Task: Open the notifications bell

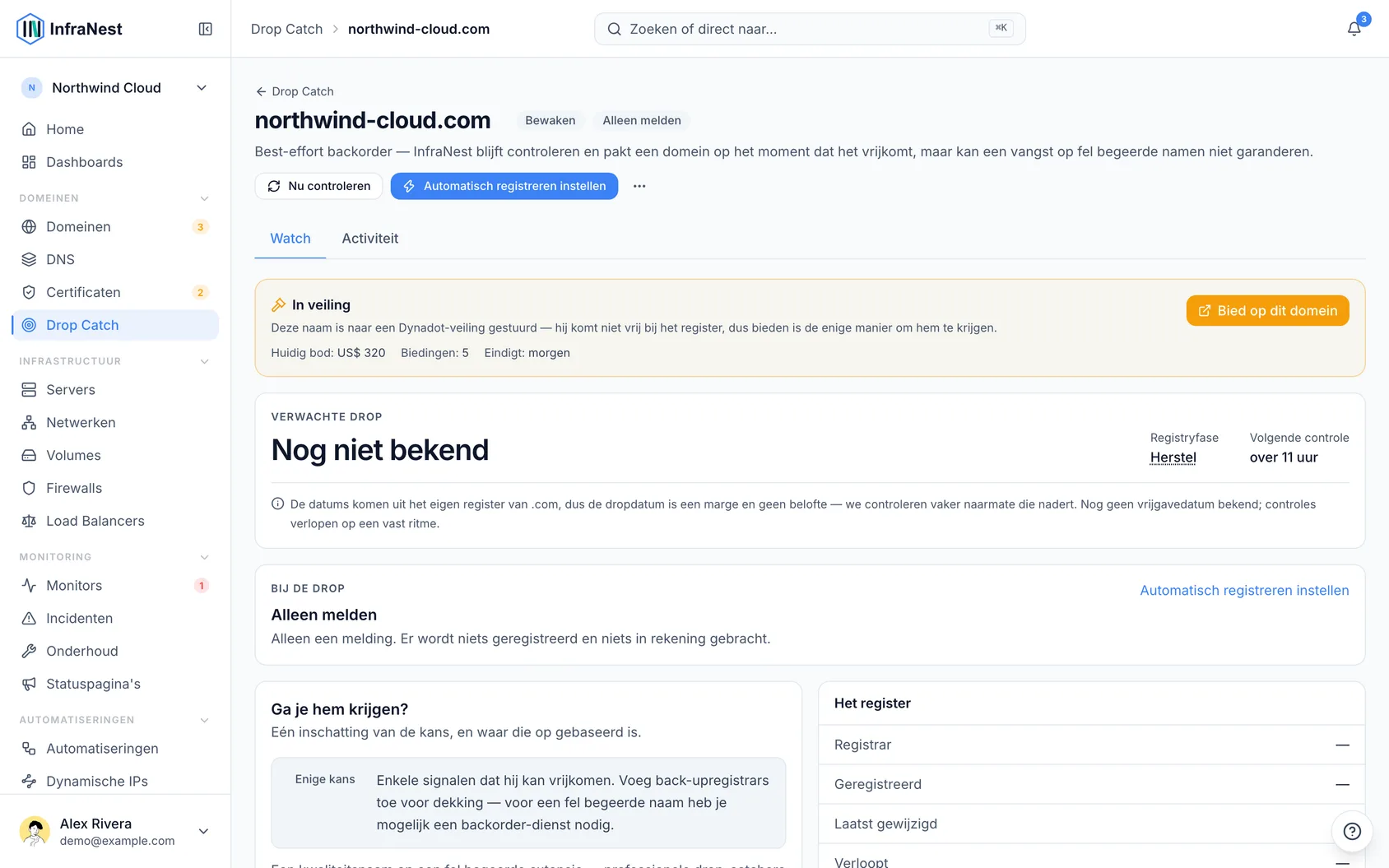Action: [x=1354, y=29]
